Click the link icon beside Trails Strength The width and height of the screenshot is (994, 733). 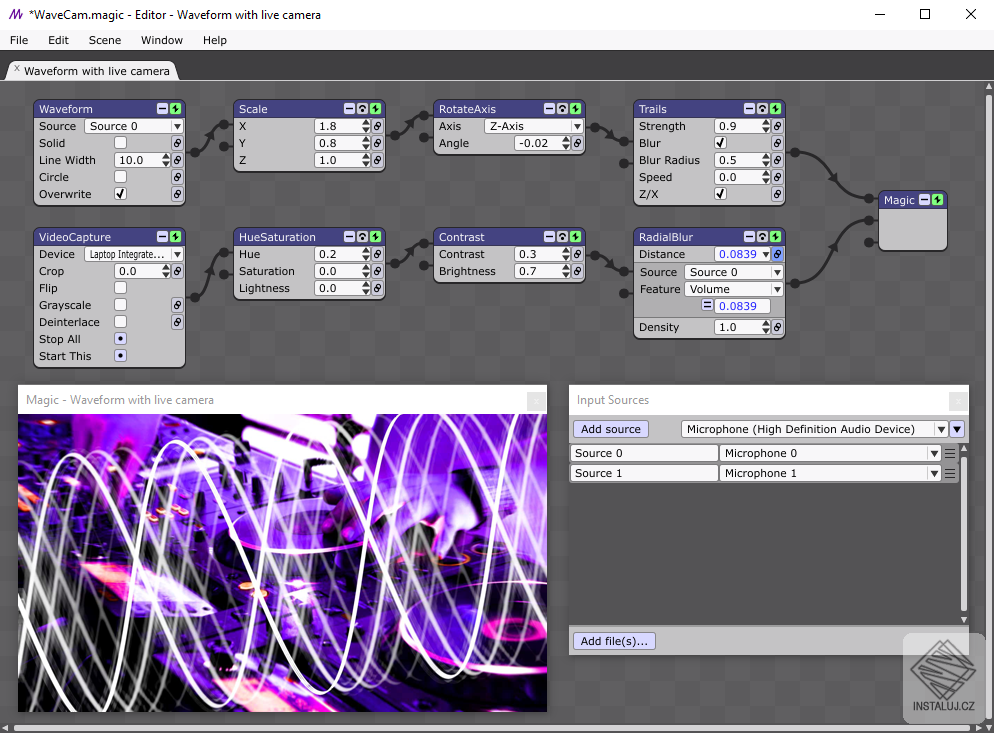(x=777, y=126)
